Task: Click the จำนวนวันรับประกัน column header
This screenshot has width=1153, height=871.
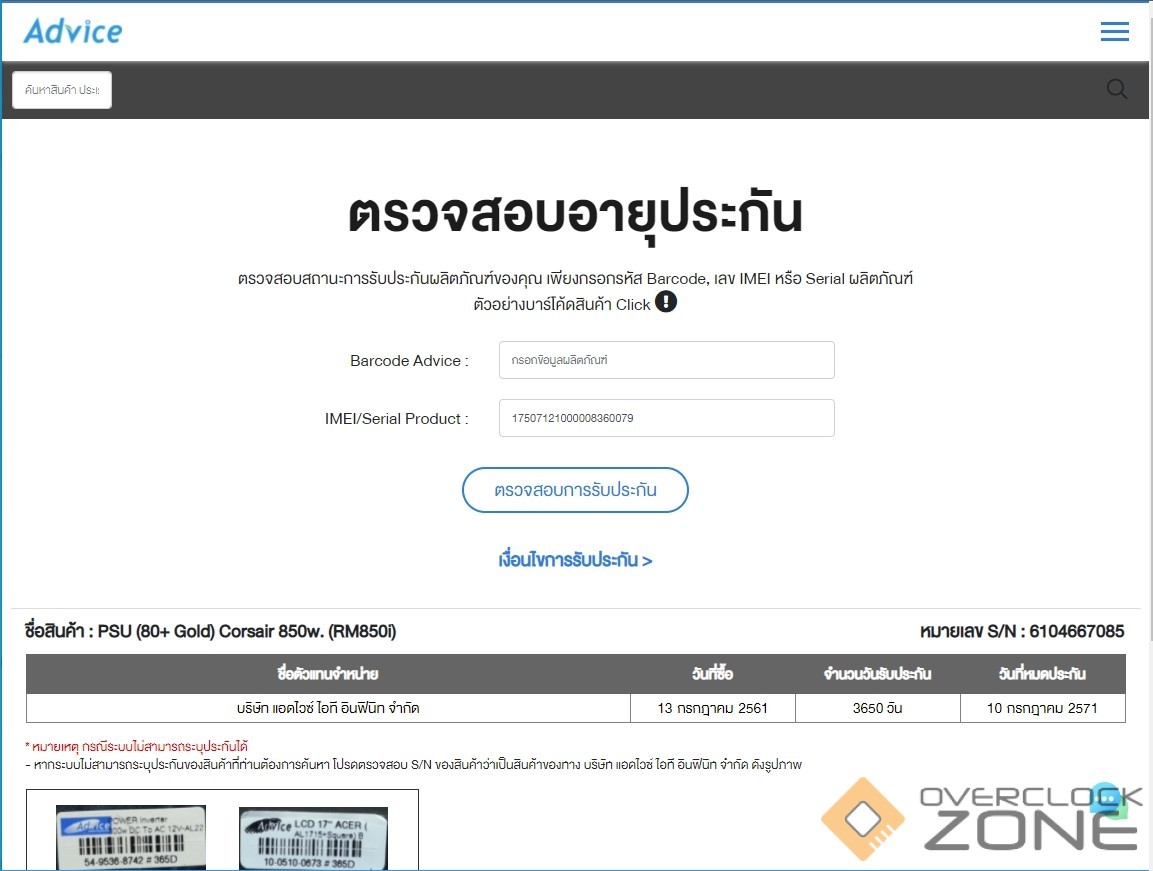Action: tap(877, 674)
